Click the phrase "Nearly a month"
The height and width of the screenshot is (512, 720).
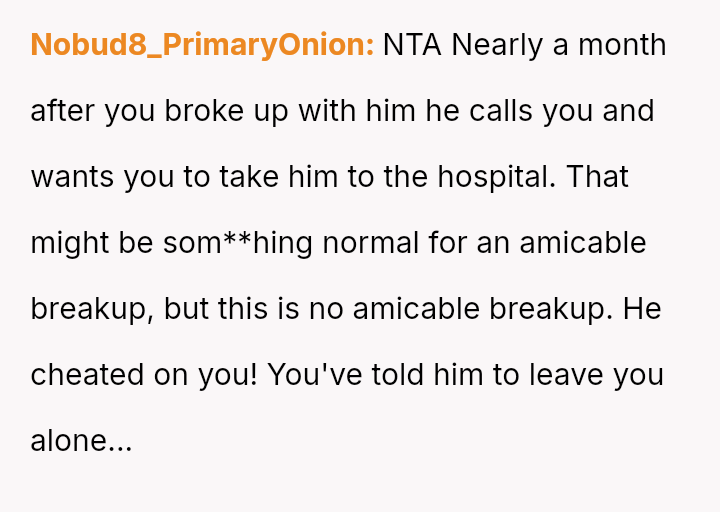coord(559,45)
